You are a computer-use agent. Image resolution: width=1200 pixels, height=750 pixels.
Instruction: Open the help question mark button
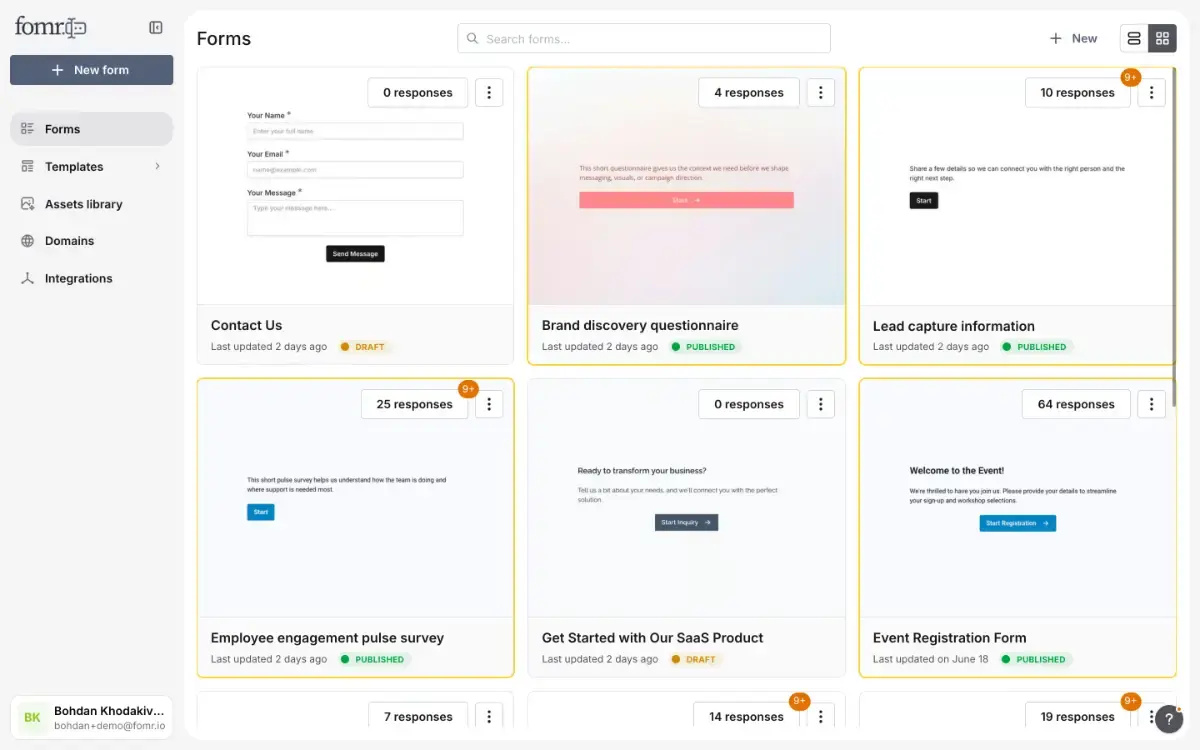pos(1169,718)
